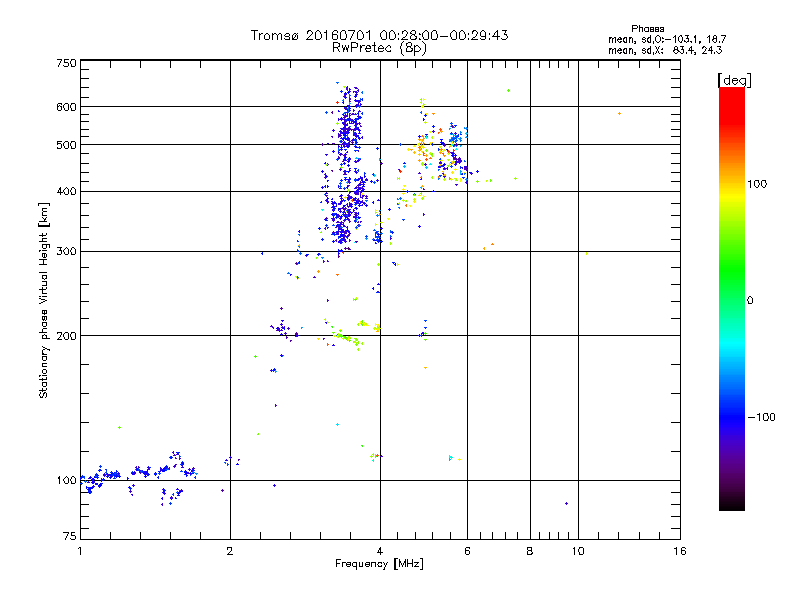Click the '500' height tick label
Screen dimensions: 800x600
[66, 145]
